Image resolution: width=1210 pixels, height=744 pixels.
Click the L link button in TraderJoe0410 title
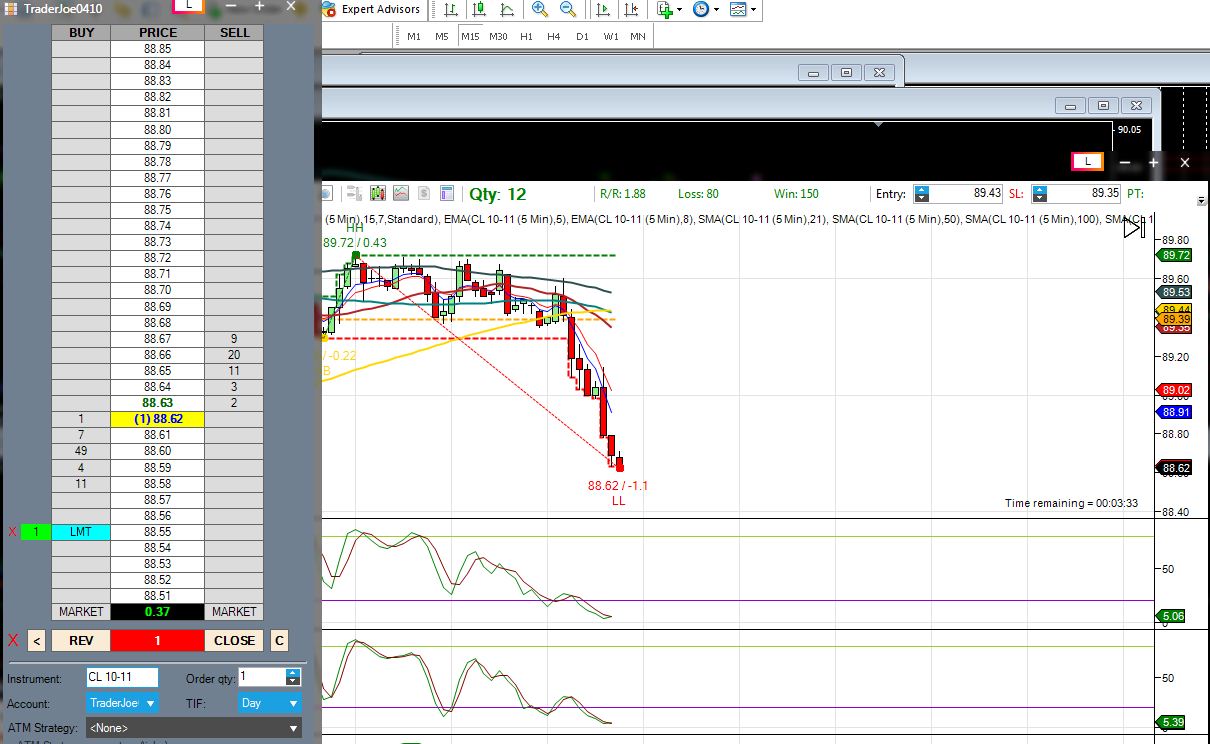(189, 5)
